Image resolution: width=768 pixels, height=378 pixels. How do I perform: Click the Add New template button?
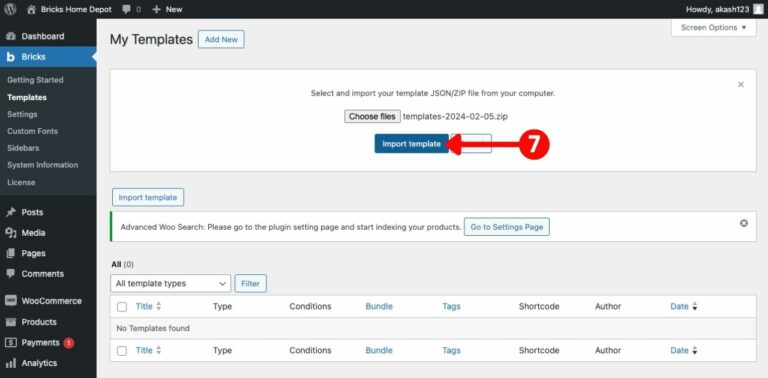pyautogui.click(x=221, y=40)
